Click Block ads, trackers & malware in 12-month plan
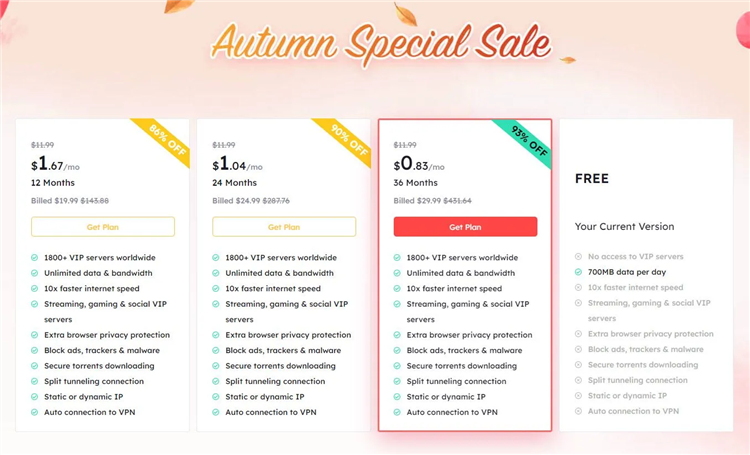Image resolution: width=750 pixels, height=455 pixels. [102, 351]
